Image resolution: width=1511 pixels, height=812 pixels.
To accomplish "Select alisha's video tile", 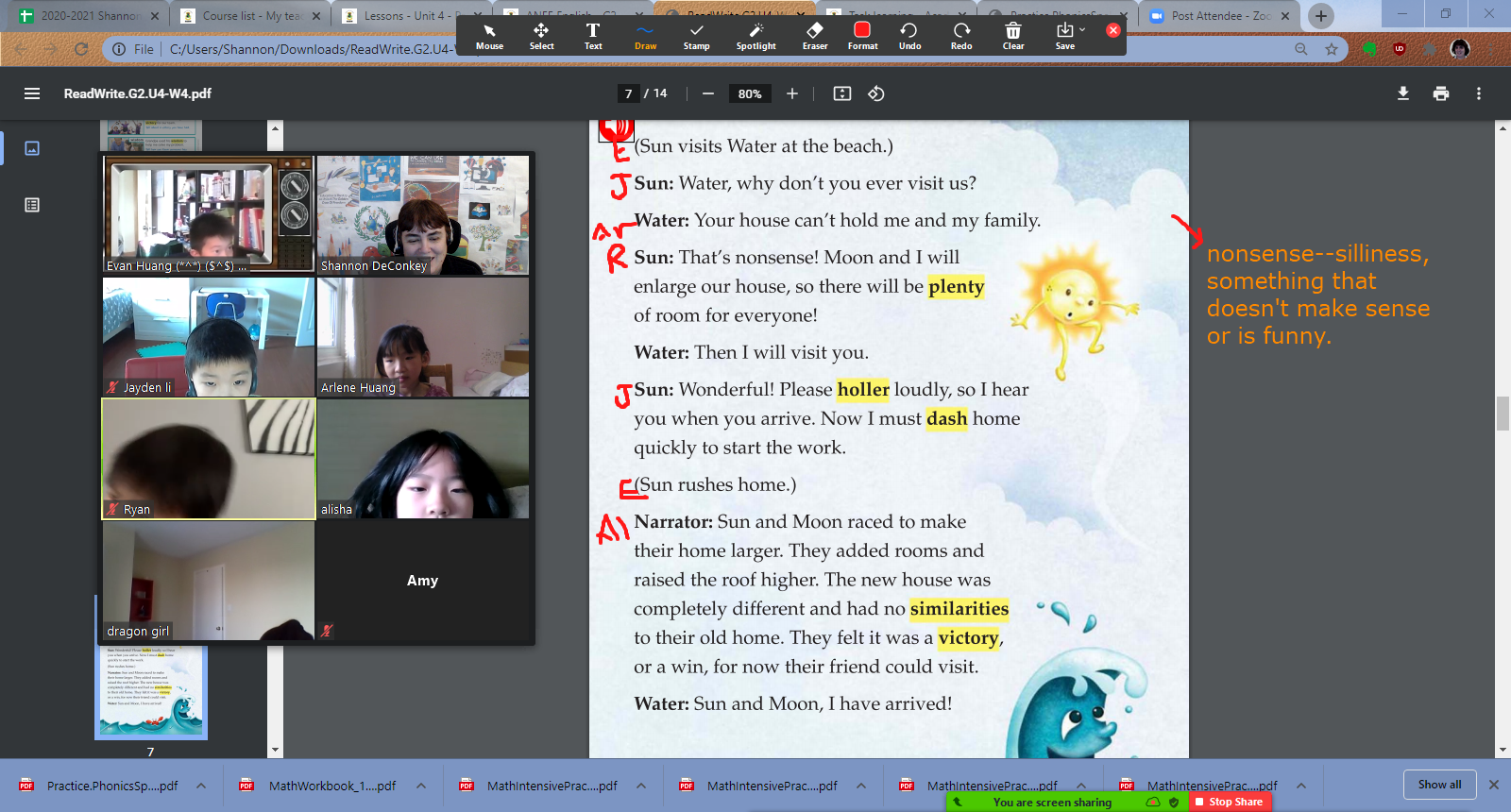I will tap(423, 459).
